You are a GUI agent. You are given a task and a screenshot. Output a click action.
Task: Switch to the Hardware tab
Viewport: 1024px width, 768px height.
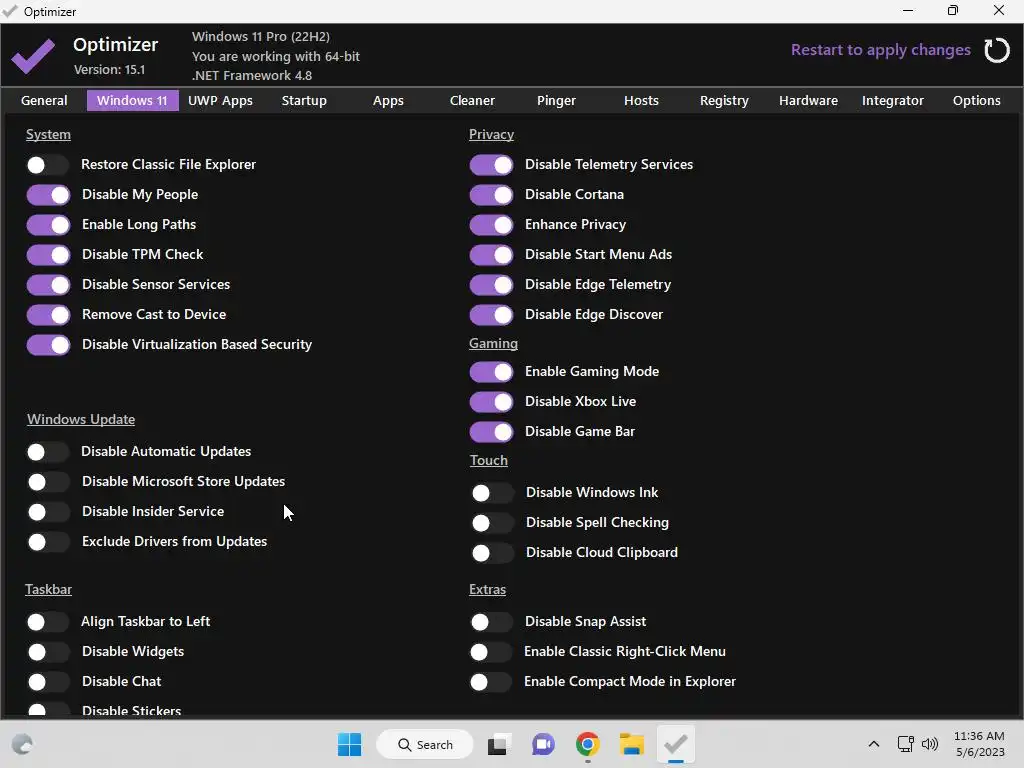point(808,101)
